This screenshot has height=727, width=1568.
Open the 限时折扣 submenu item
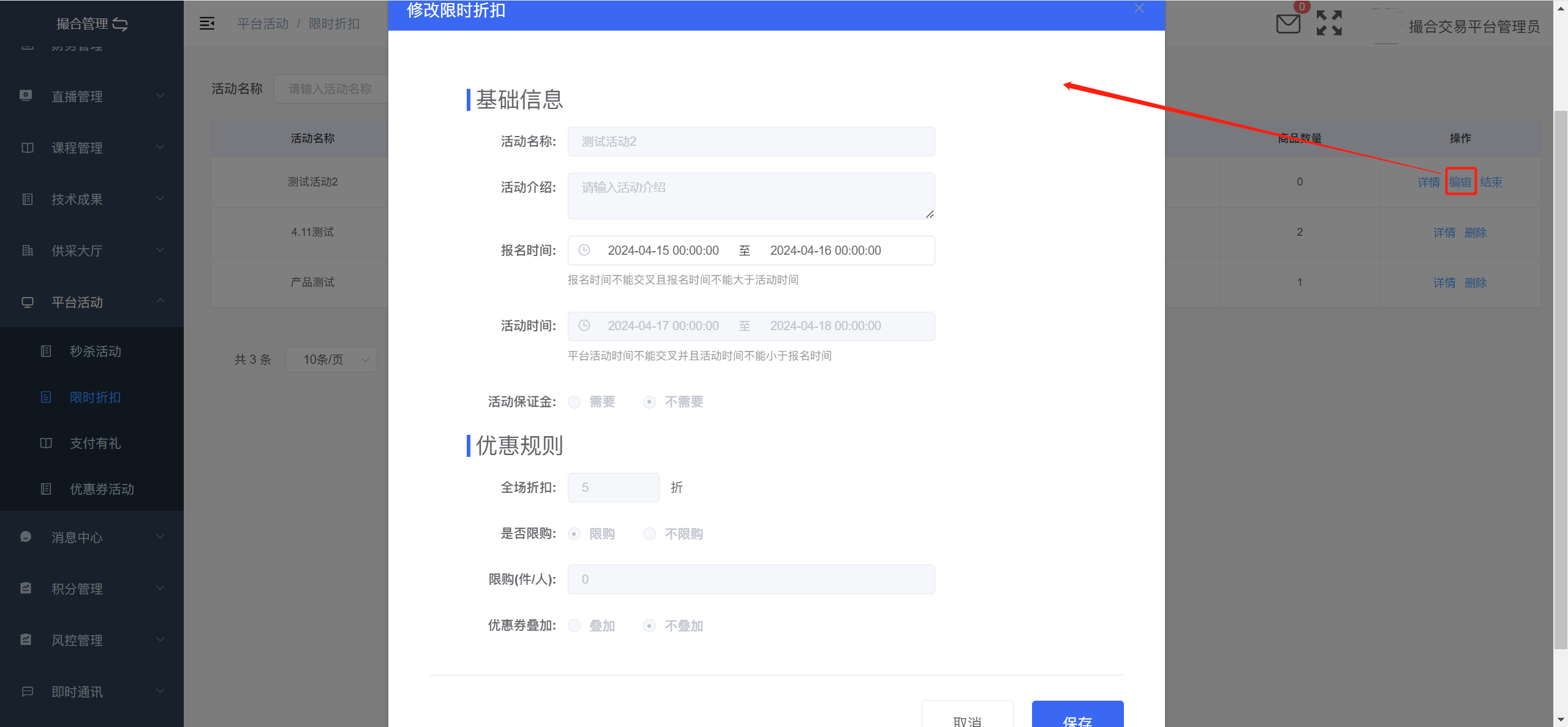click(x=92, y=397)
